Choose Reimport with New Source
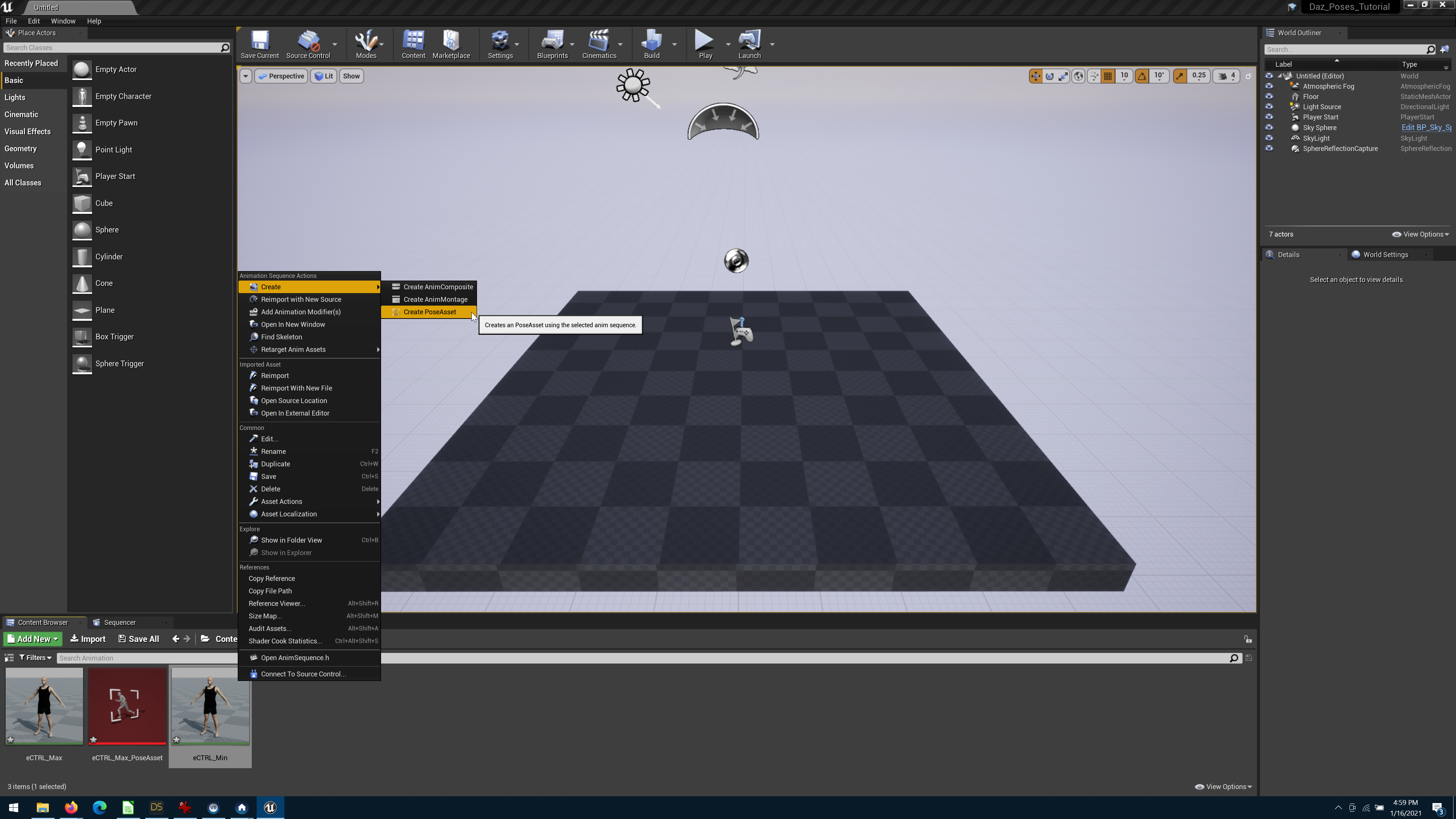1456x819 pixels. (x=309, y=300)
